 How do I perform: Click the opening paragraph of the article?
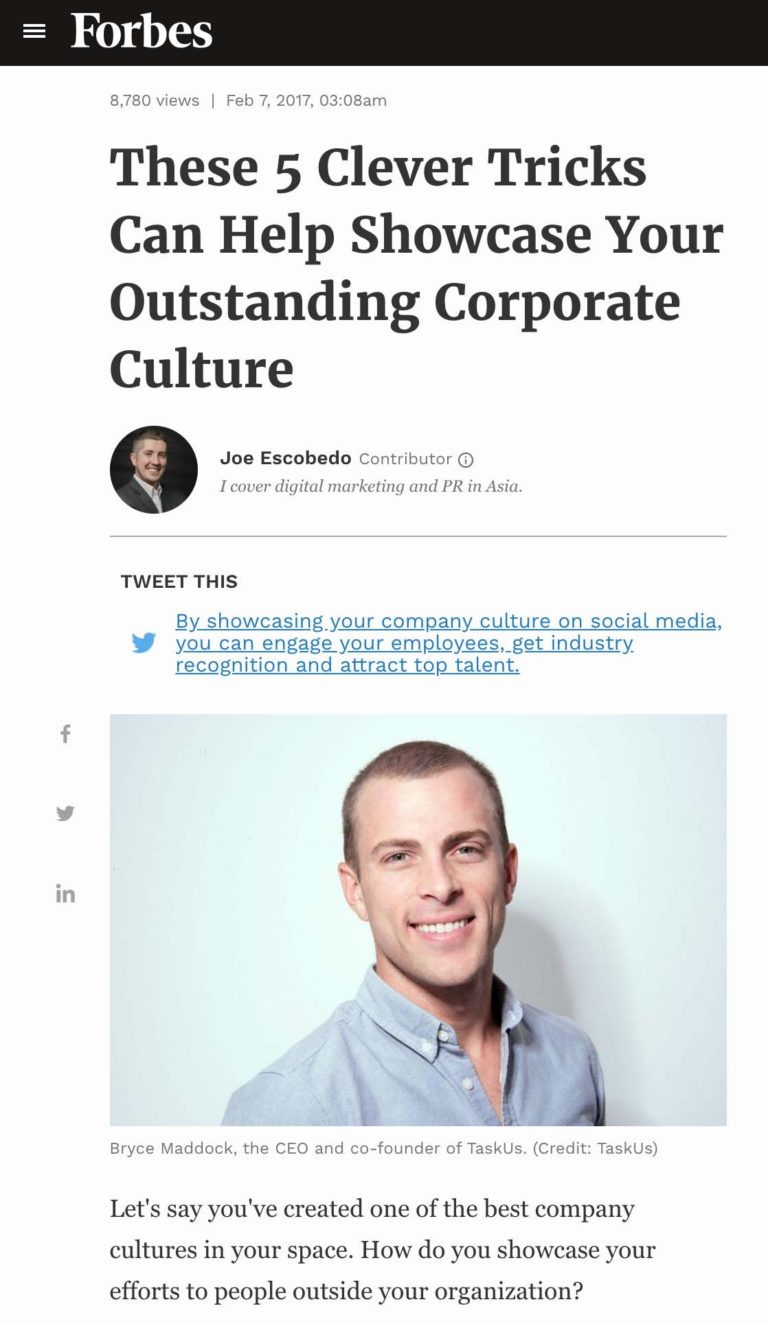click(x=383, y=1250)
